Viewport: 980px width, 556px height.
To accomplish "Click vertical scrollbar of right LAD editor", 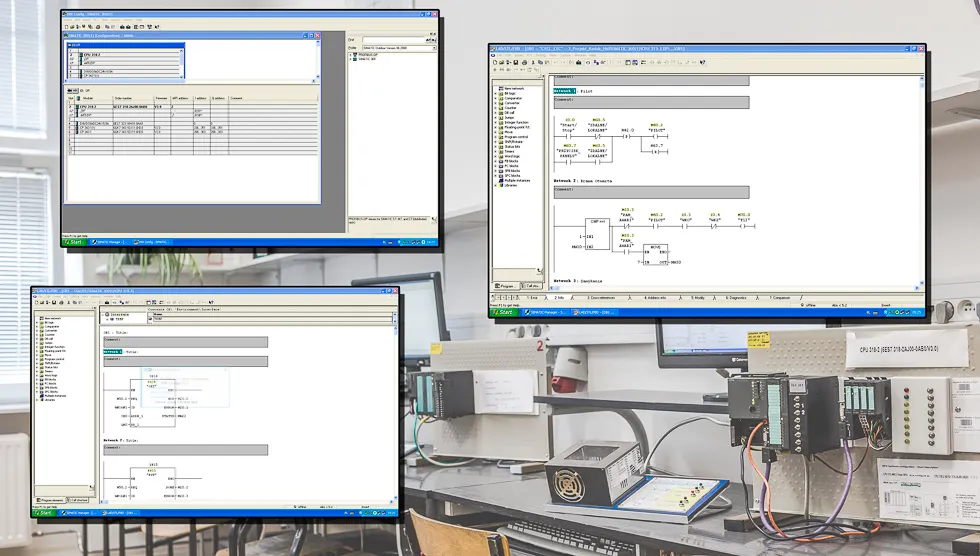I will tap(921, 180).
